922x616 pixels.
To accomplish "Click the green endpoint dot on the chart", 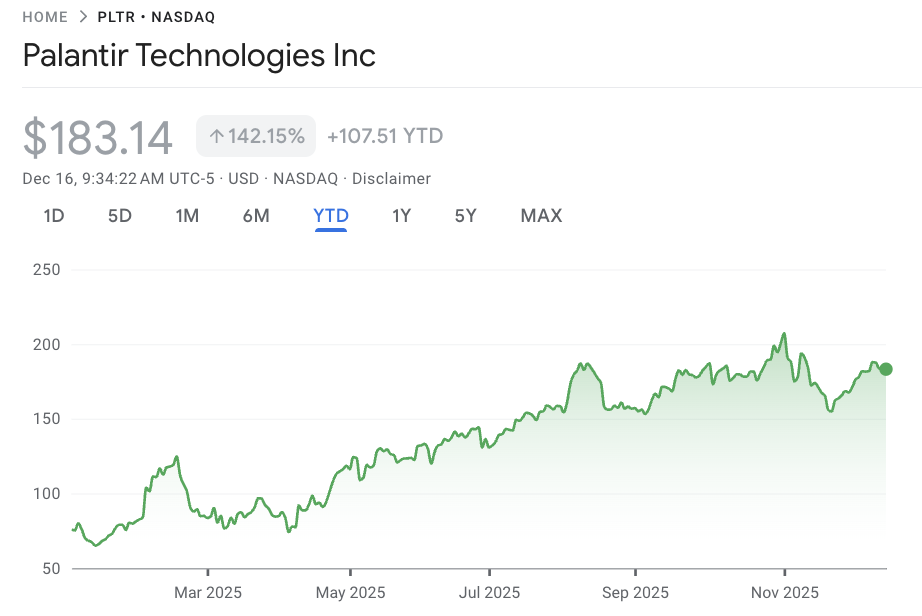I will tap(885, 369).
